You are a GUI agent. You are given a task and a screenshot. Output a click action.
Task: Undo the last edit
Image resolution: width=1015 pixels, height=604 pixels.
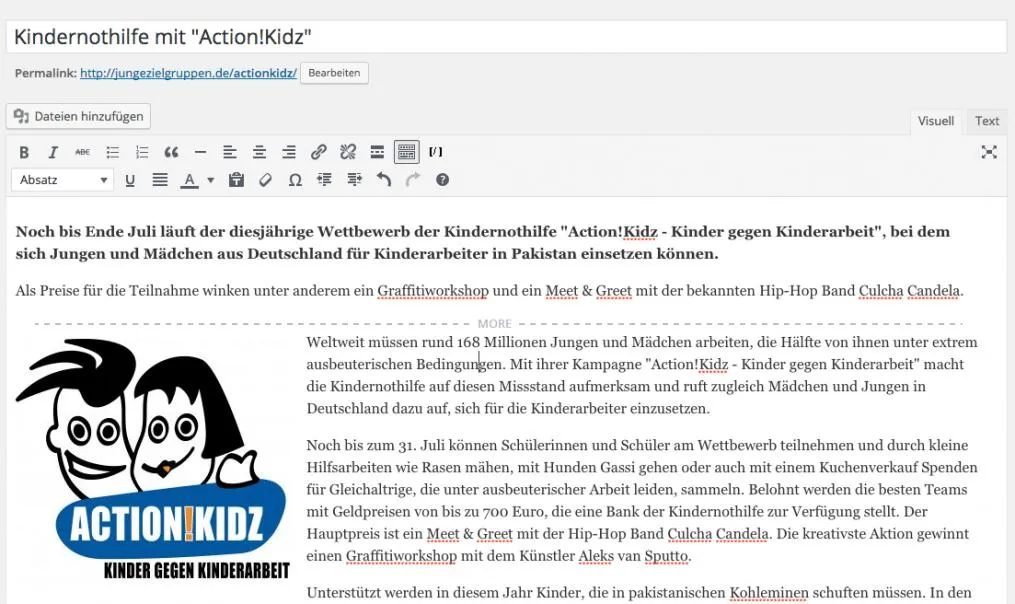tap(383, 180)
